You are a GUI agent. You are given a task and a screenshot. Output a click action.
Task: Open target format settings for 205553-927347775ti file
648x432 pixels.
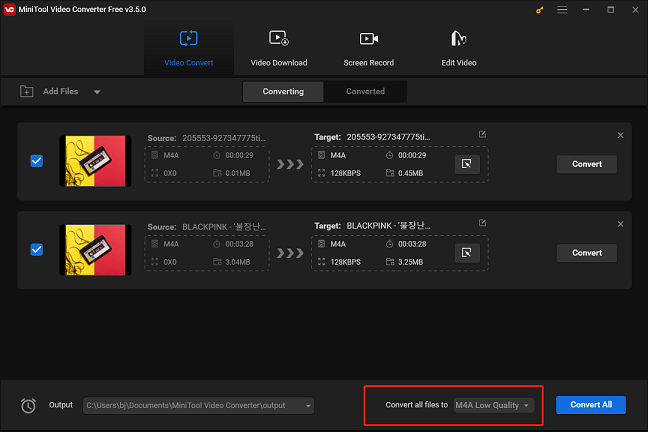click(467, 164)
